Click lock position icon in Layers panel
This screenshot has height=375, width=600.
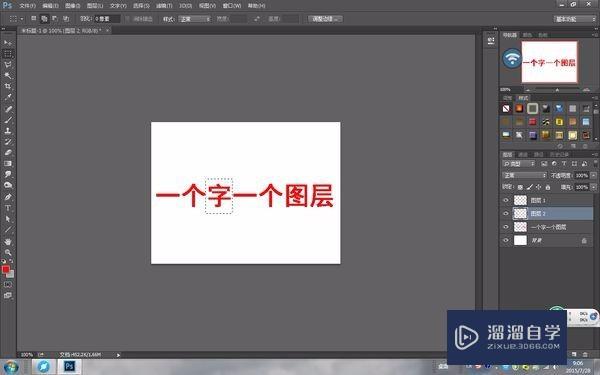point(539,187)
